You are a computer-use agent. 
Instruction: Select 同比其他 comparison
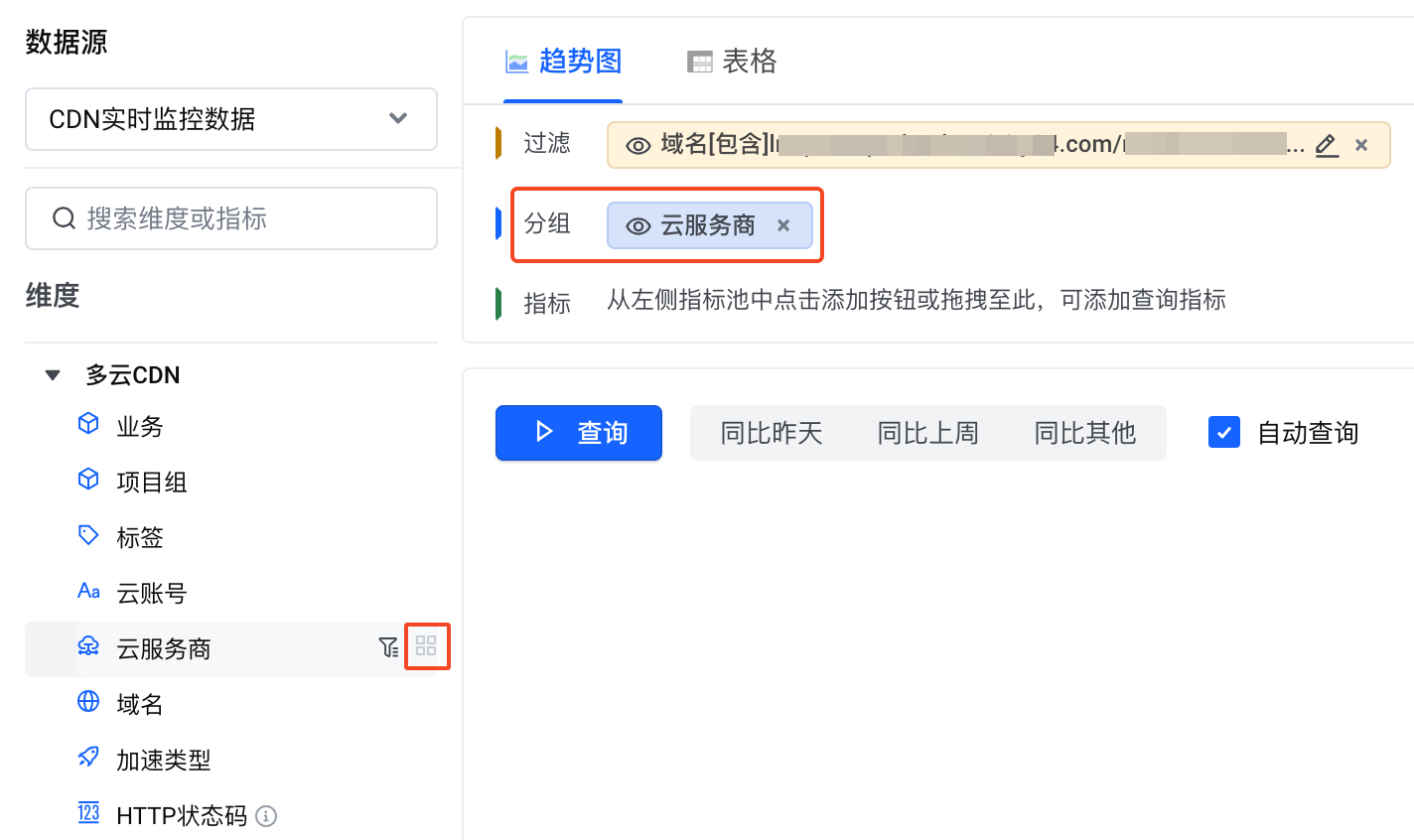tap(1085, 433)
